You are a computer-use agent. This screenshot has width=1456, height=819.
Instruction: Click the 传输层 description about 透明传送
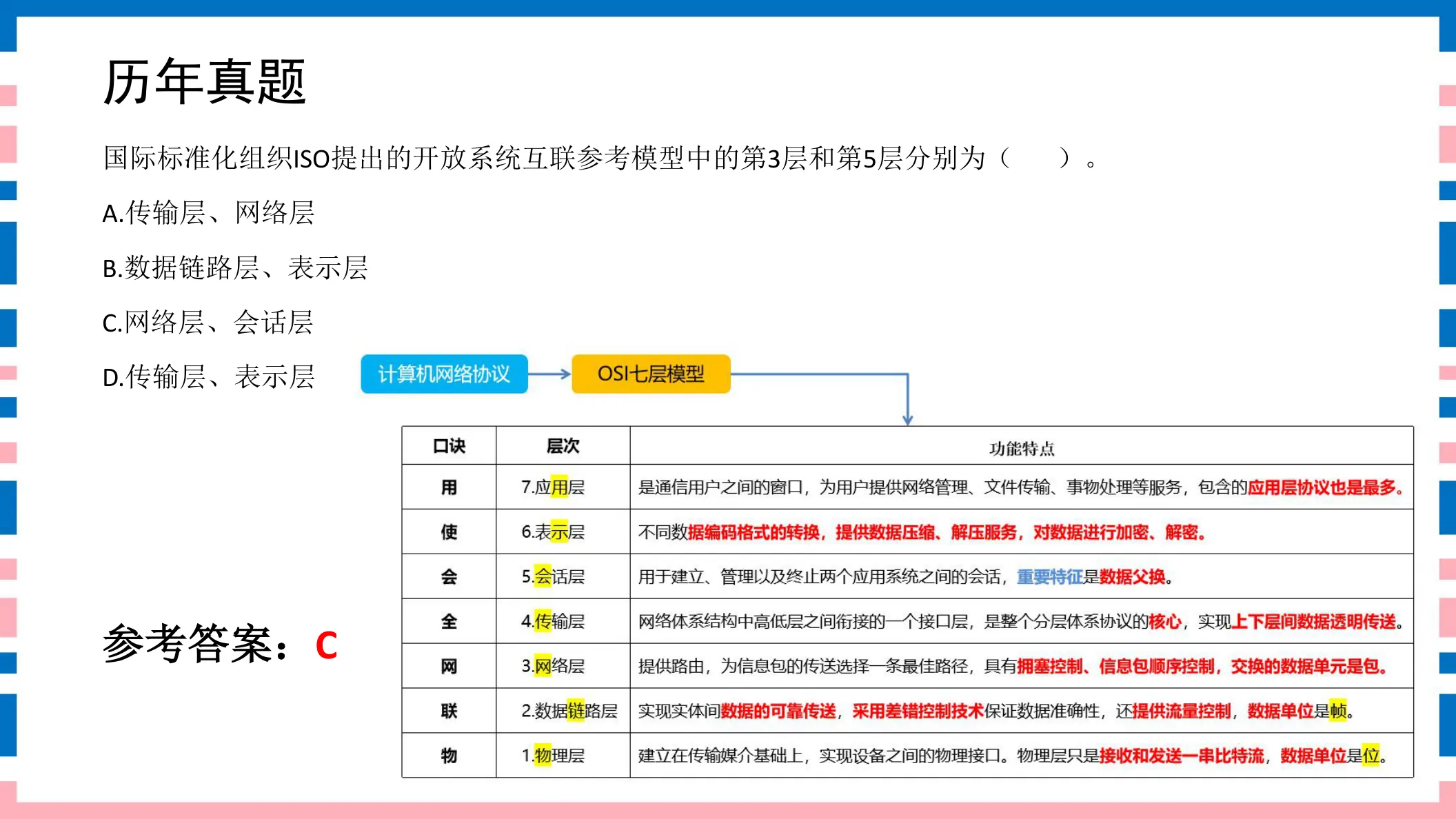coord(1021,621)
